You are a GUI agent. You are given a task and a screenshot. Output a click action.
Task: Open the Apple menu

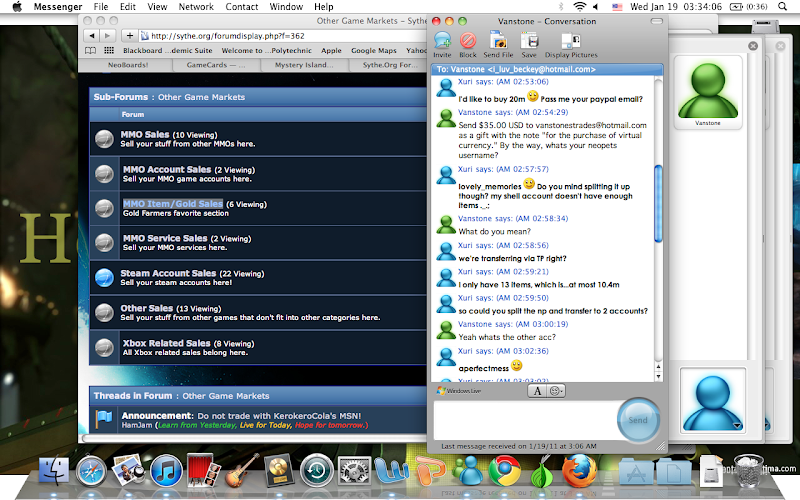17,7
